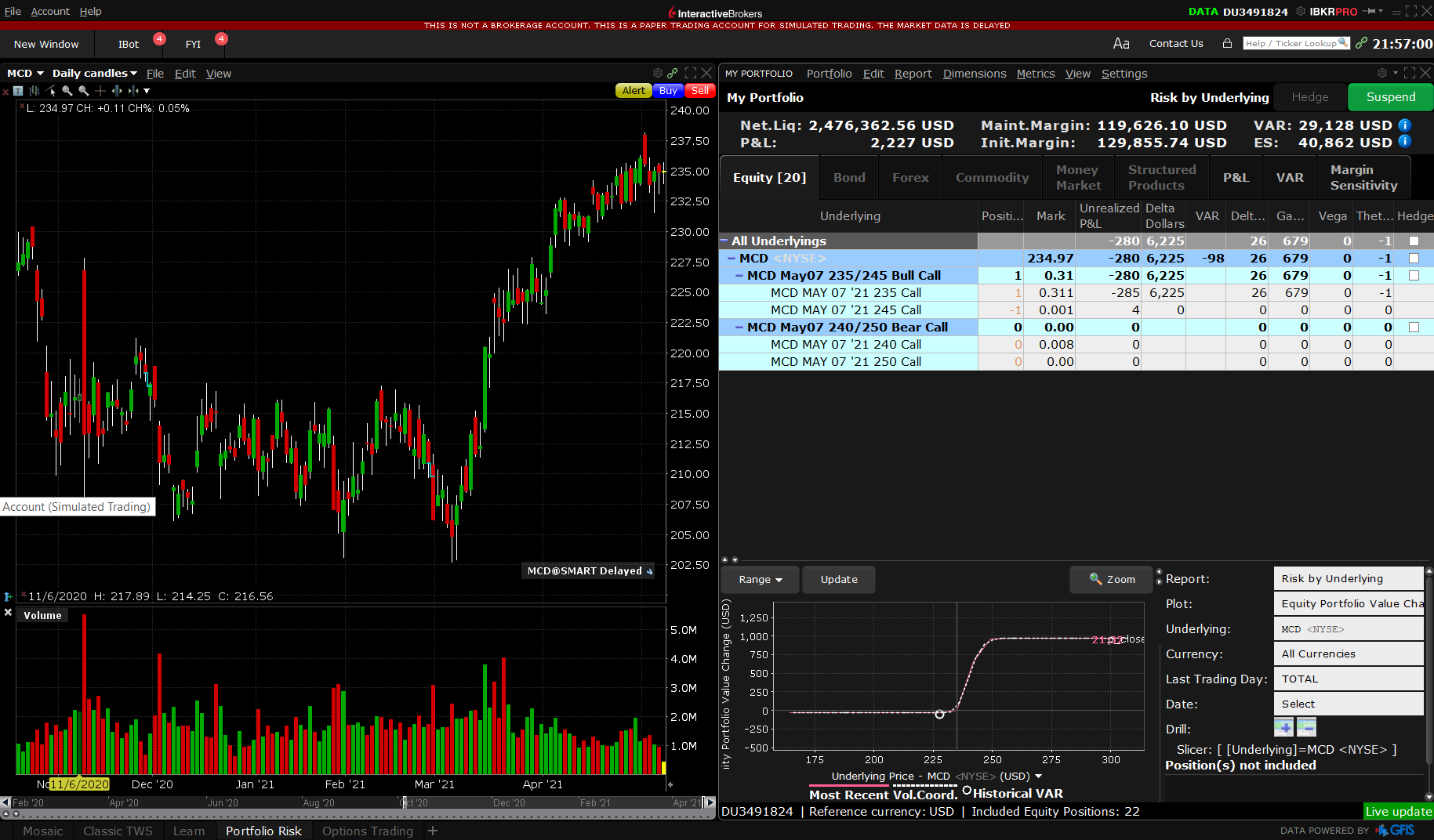Viewport: 1434px width, 840px height.
Task: Select the trendline drawing tool
Action: coord(50,91)
